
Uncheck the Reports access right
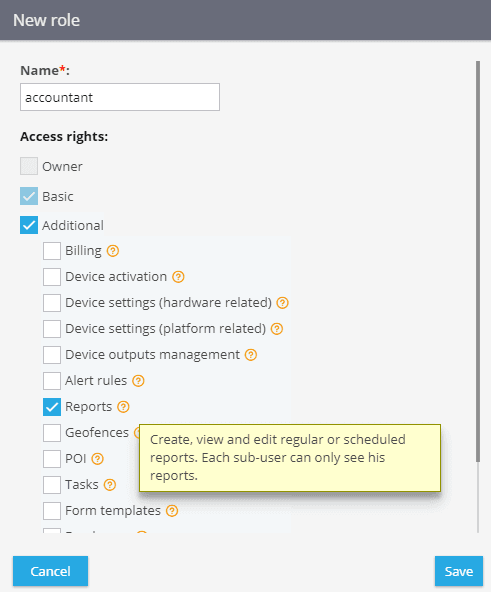pyautogui.click(x=52, y=407)
